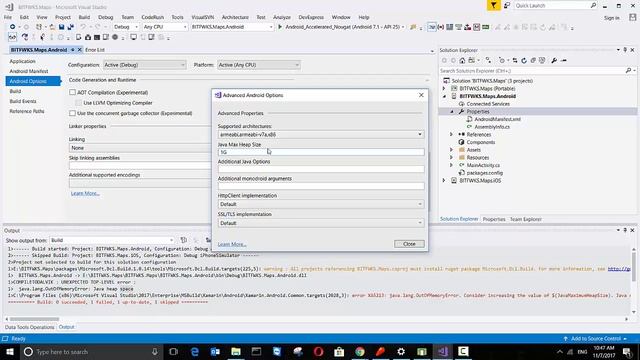Switch to the Team Explorer tab

tap(526, 219)
